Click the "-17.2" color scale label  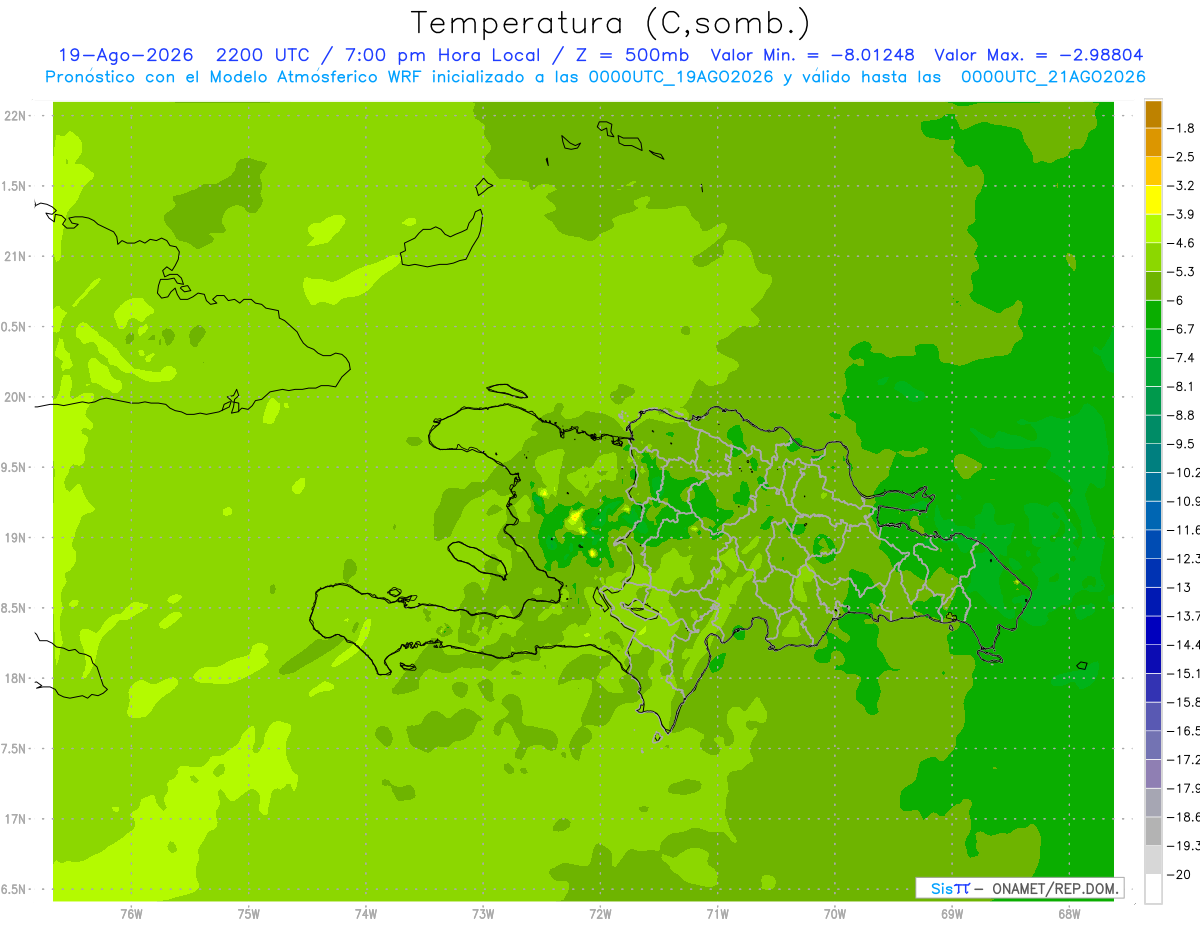1183,759
